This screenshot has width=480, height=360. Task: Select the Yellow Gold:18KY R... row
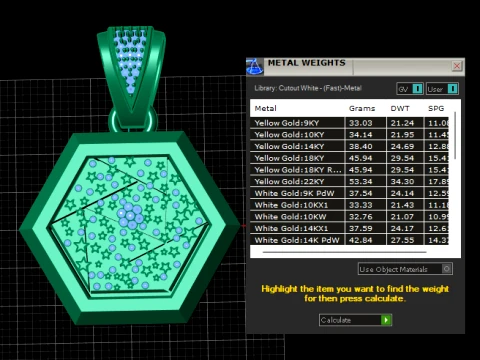[349, 170]
